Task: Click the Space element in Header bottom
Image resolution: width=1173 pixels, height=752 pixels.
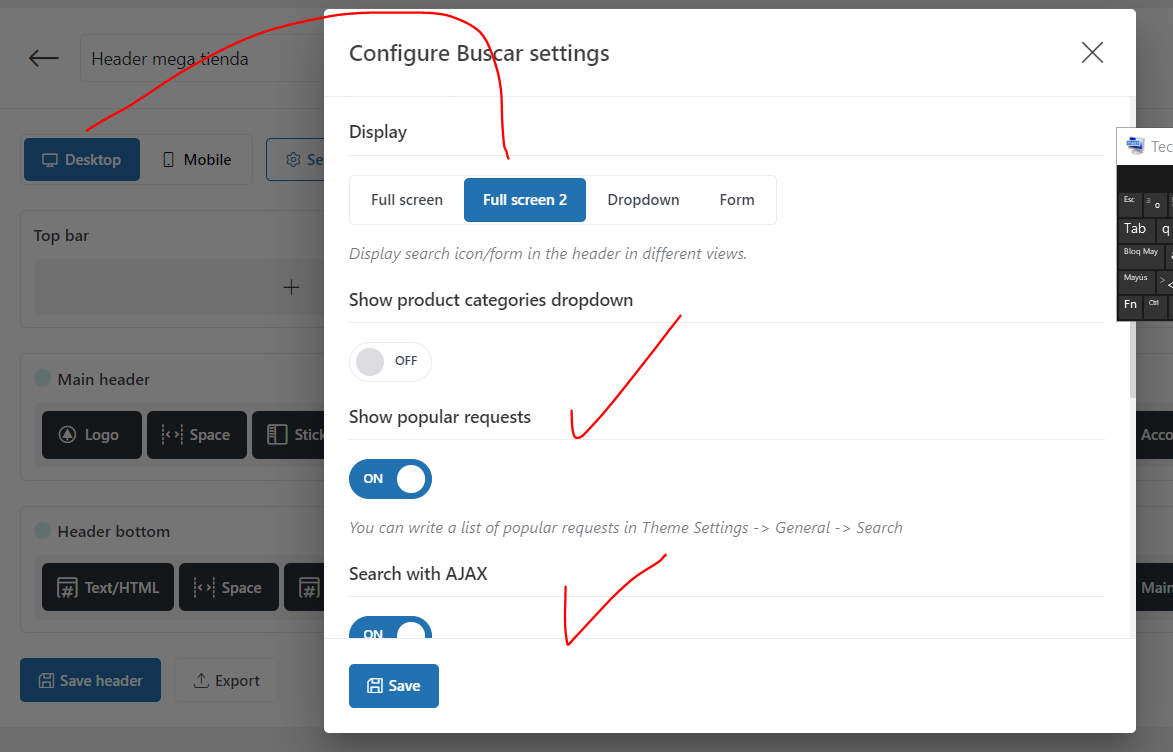Action: tap(229, 587)
